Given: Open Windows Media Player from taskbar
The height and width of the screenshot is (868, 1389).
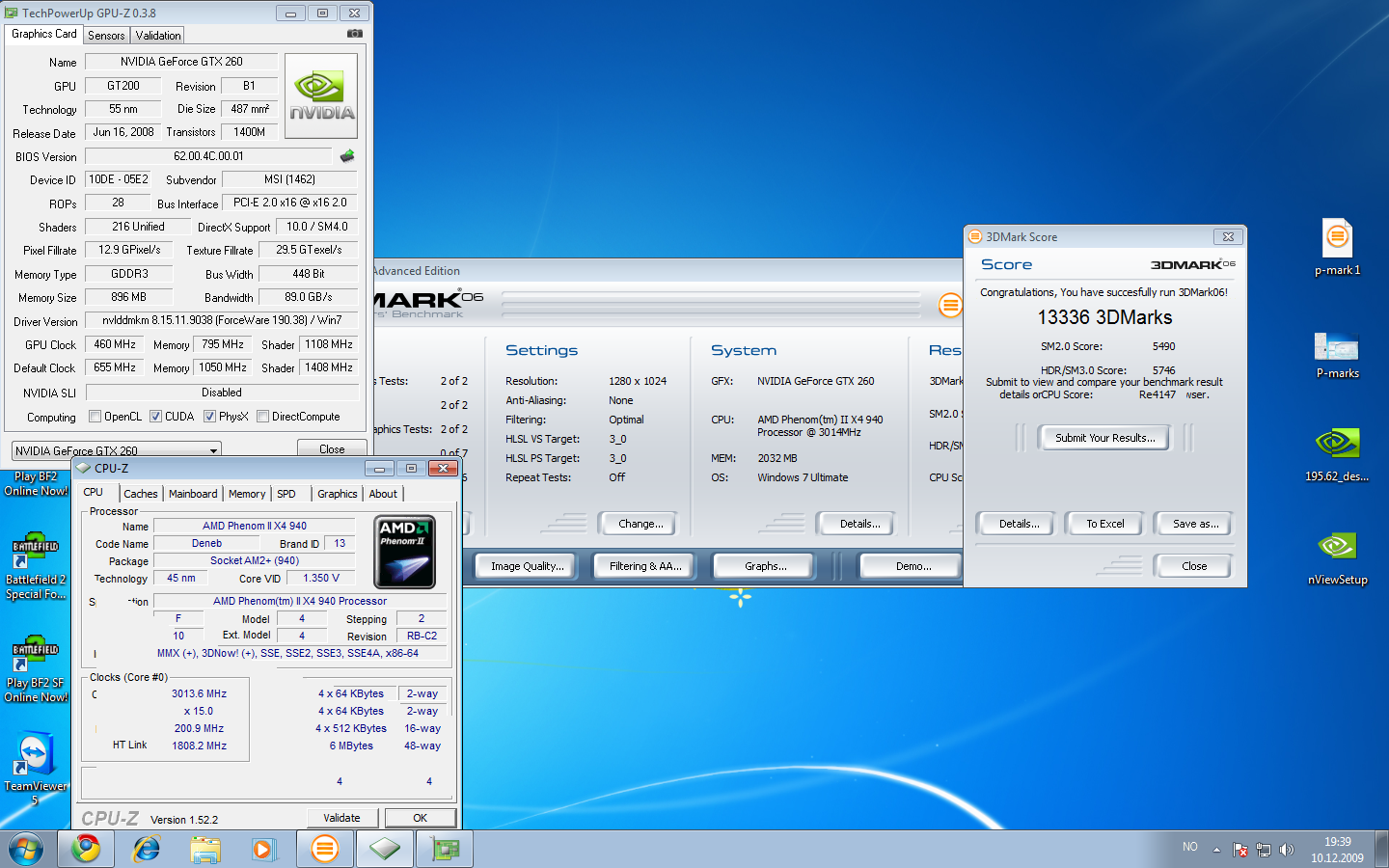Looking at the screenshot, I should [x=263, y=849].
